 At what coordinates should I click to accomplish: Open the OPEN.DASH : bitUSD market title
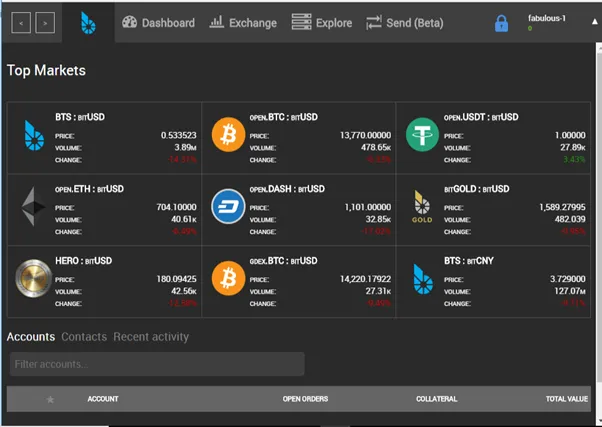coord(287,189)
